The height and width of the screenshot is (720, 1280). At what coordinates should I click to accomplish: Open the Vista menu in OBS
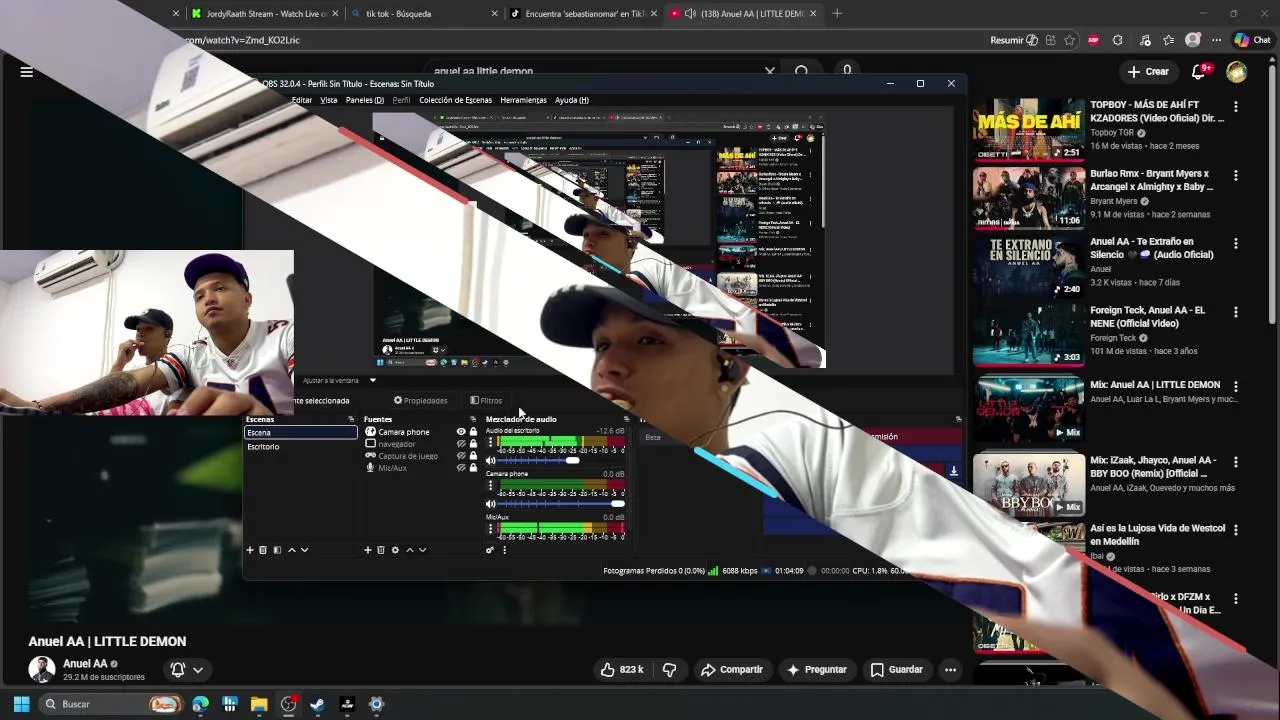tap(329, 100)
